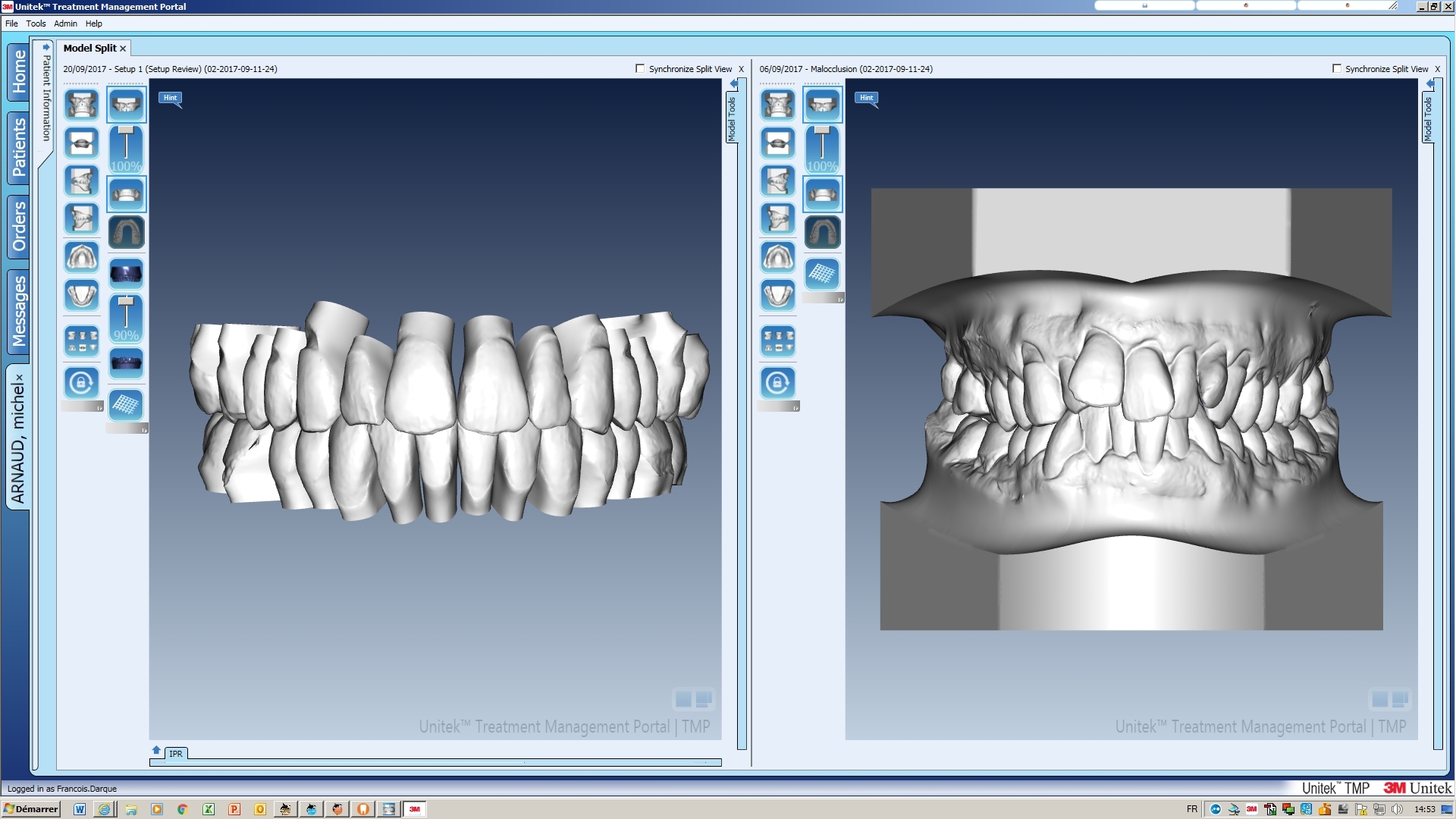This screenshot has height=819, width=1456.
Task: Enable Synchronize Split View for Setup 1
Action: click(x=640, y=68)
